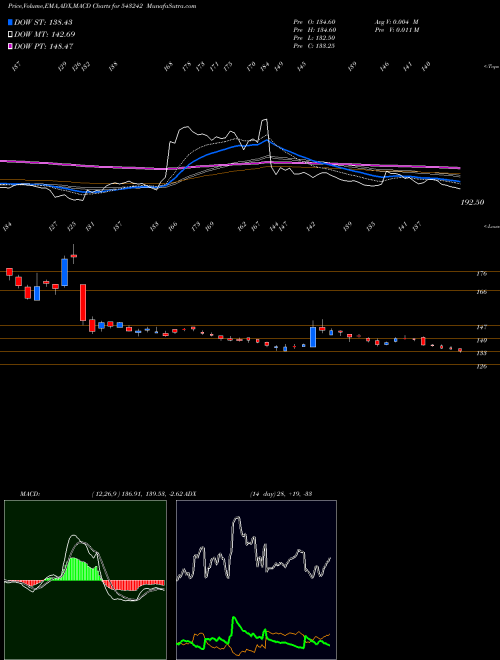Click the tall blue candlestick reaching the 147 line

pos(313,337)
